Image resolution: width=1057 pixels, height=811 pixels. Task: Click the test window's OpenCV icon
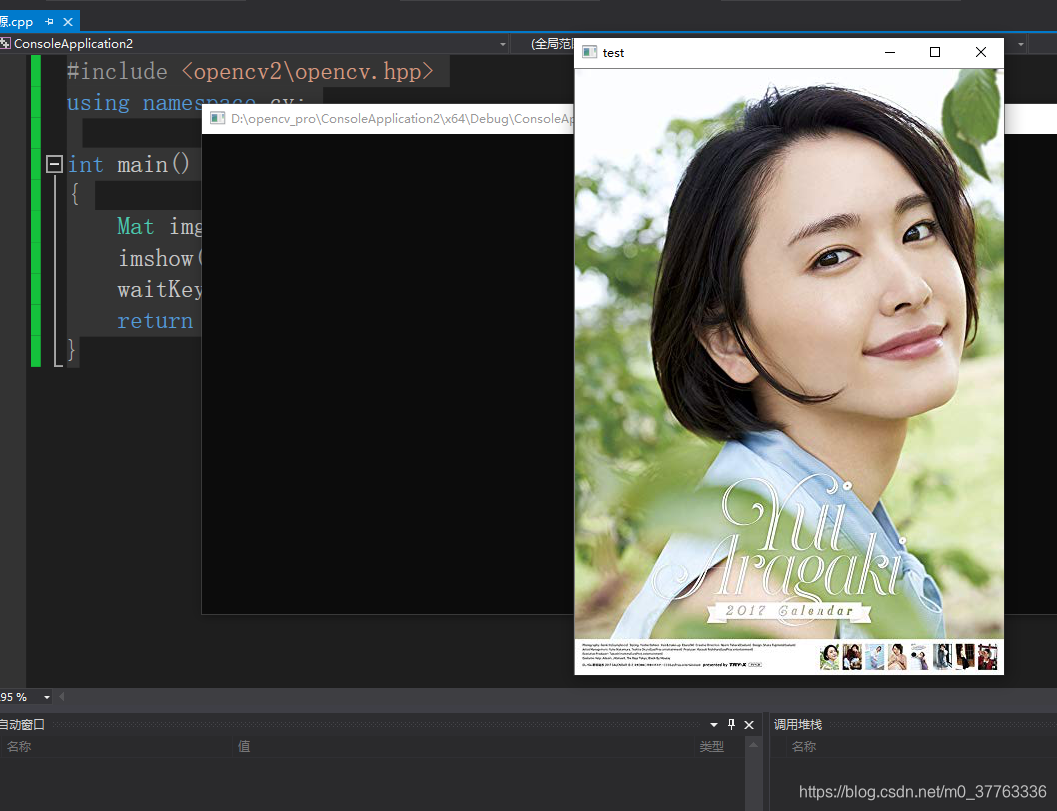pos(588,51)
